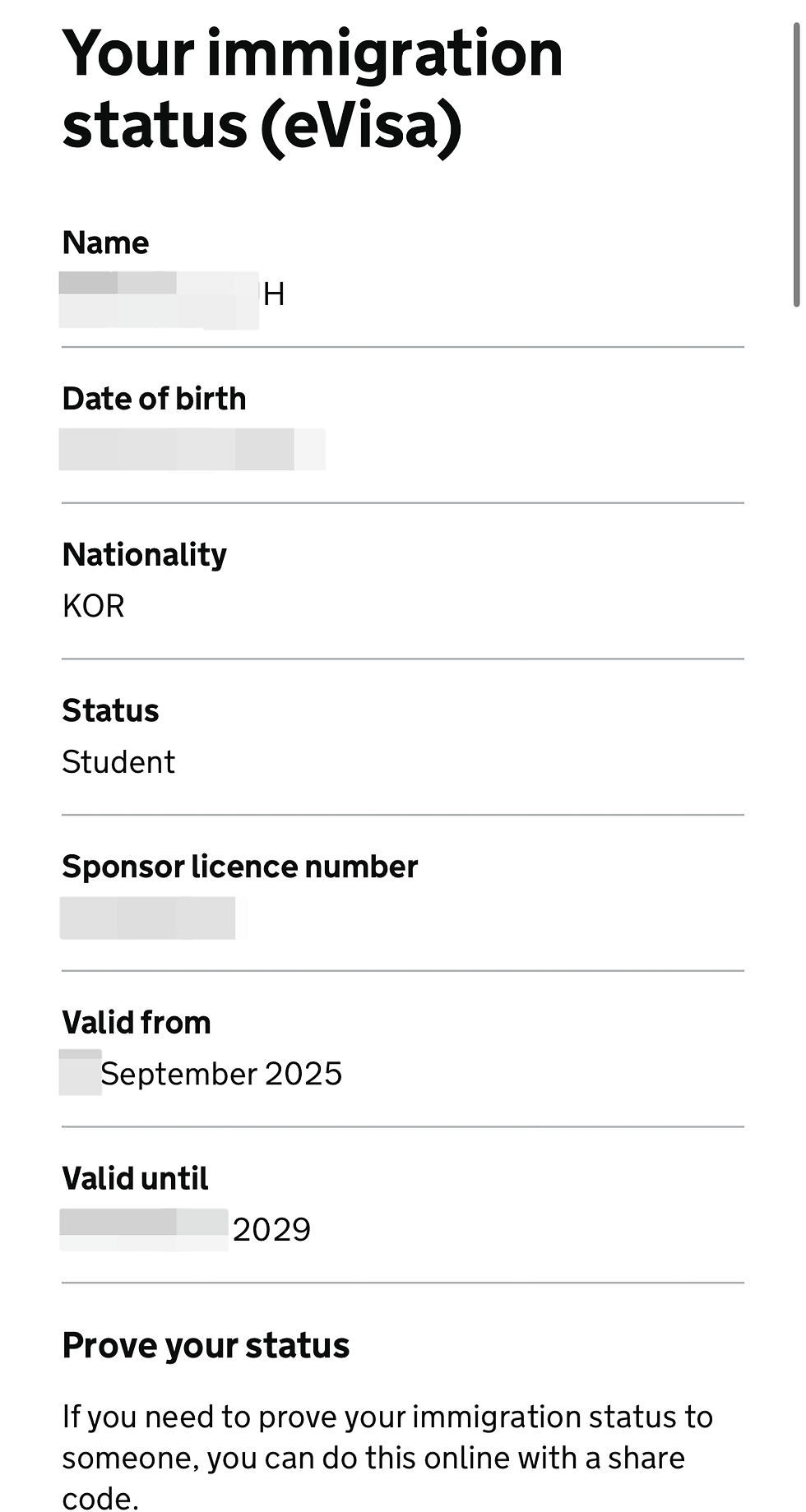Click the Name field label
The height and width of the screenshot is (1512, 806).
(106, 243)
